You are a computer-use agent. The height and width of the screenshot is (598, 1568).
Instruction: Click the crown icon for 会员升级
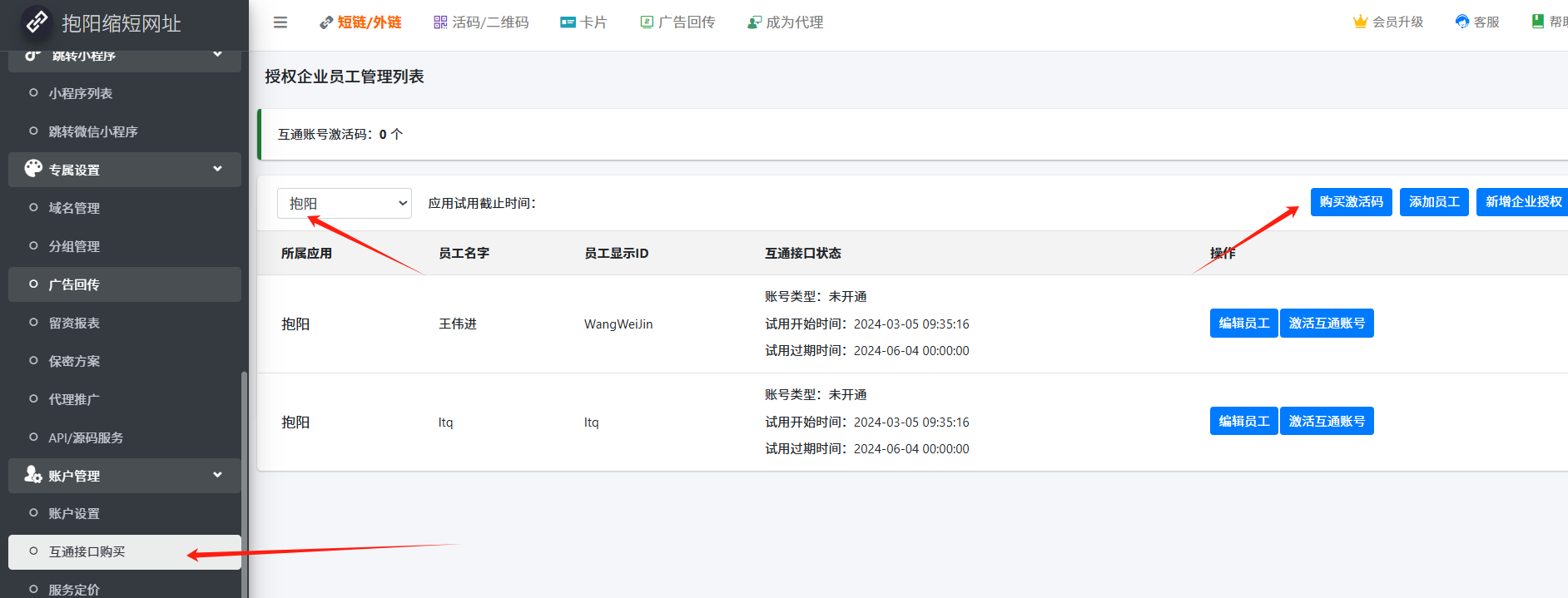[x=1360, y=22]
